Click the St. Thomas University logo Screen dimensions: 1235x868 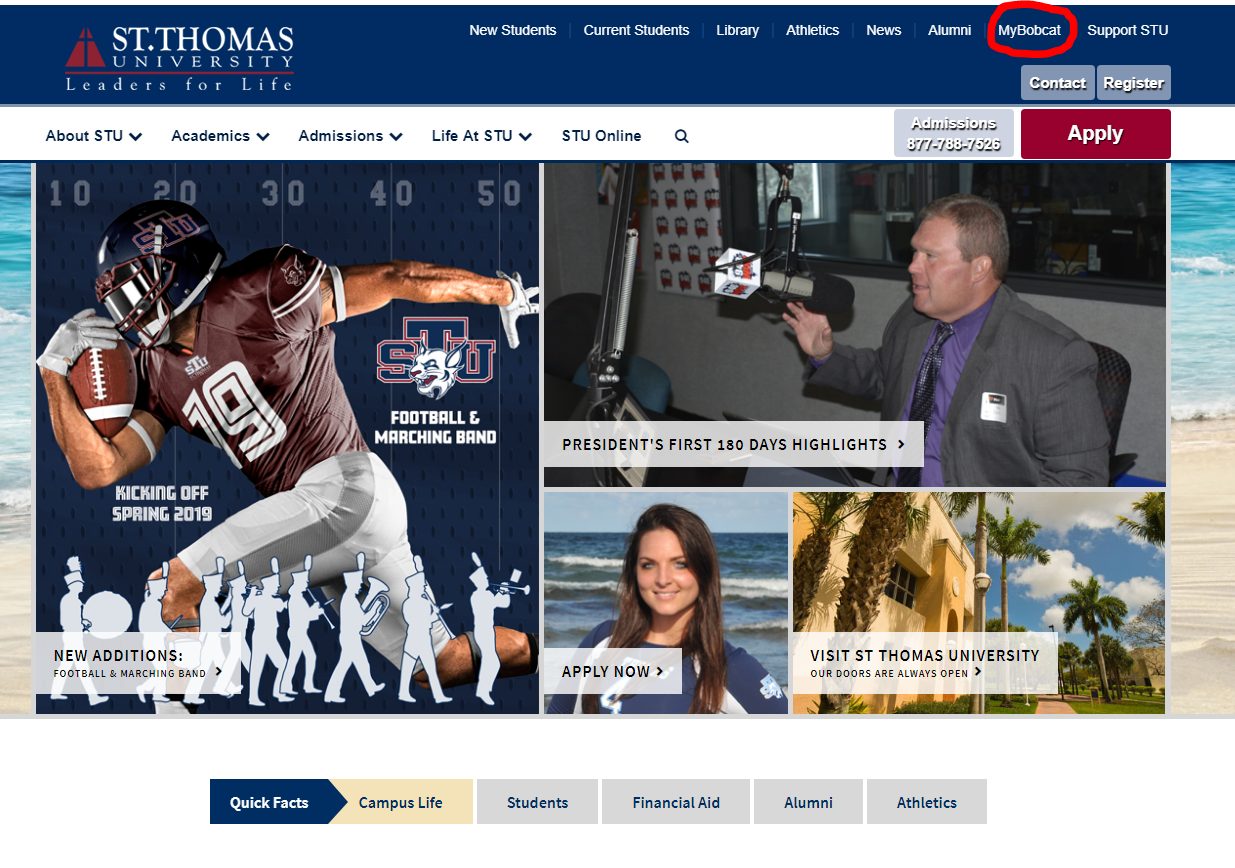click(180, 54)
